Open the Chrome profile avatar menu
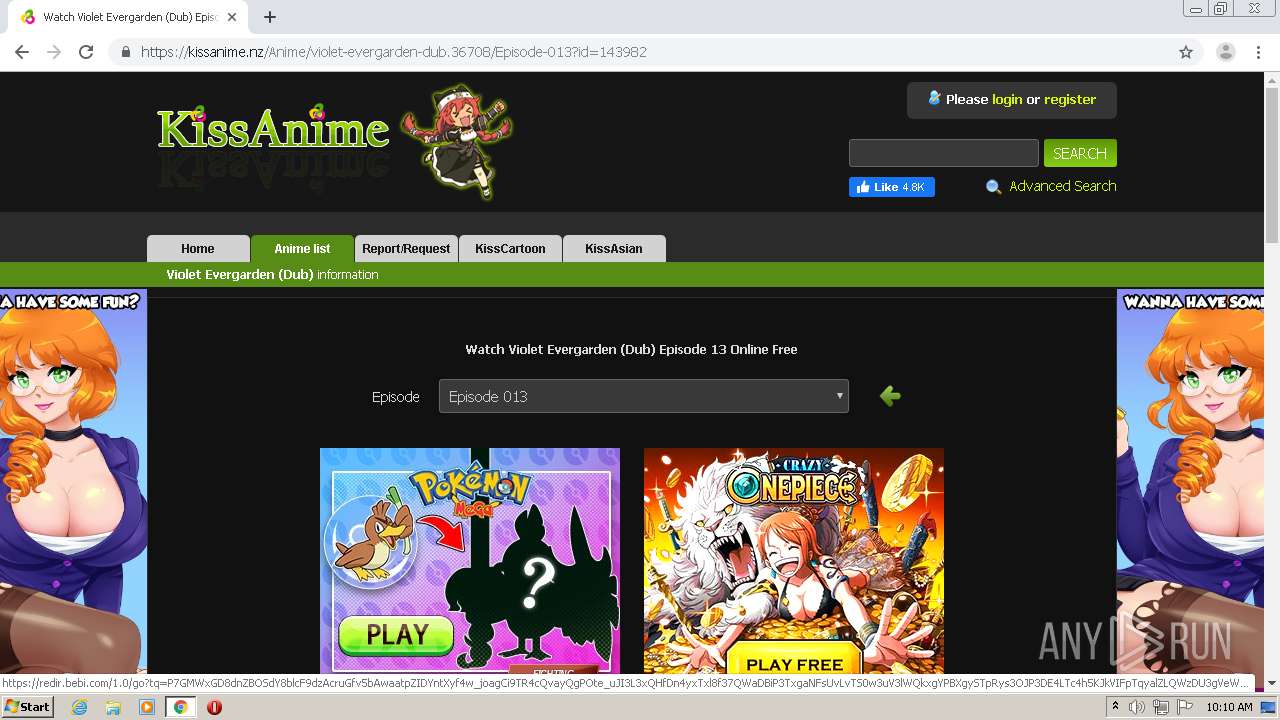1280x720 pixels. pyautogui.click(x=1226, y=52)
